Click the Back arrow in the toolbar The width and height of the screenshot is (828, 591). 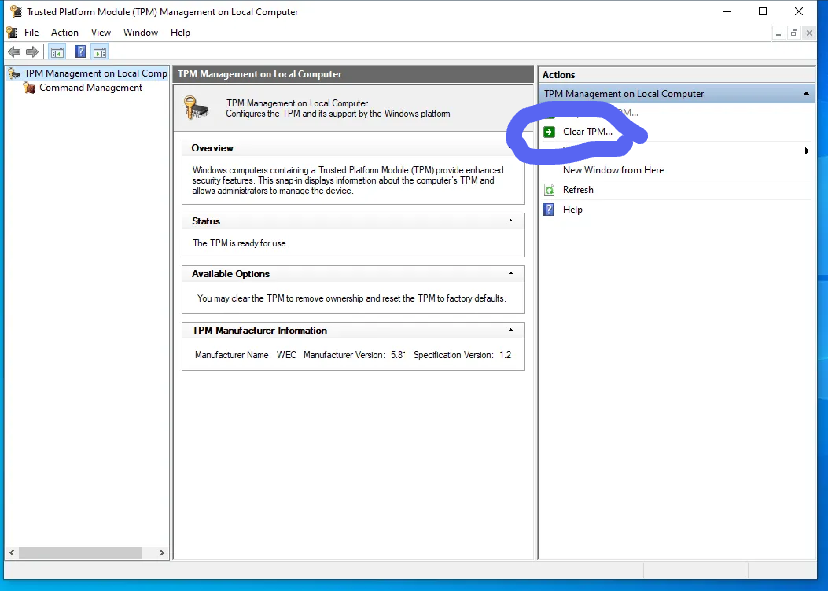[x=14, y=52]
